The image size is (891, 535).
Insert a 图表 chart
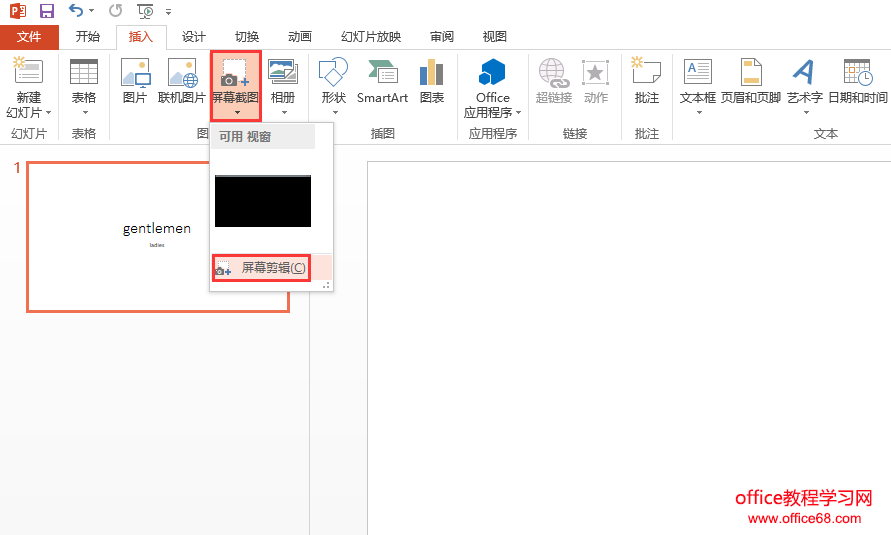[x=432, y=80]
